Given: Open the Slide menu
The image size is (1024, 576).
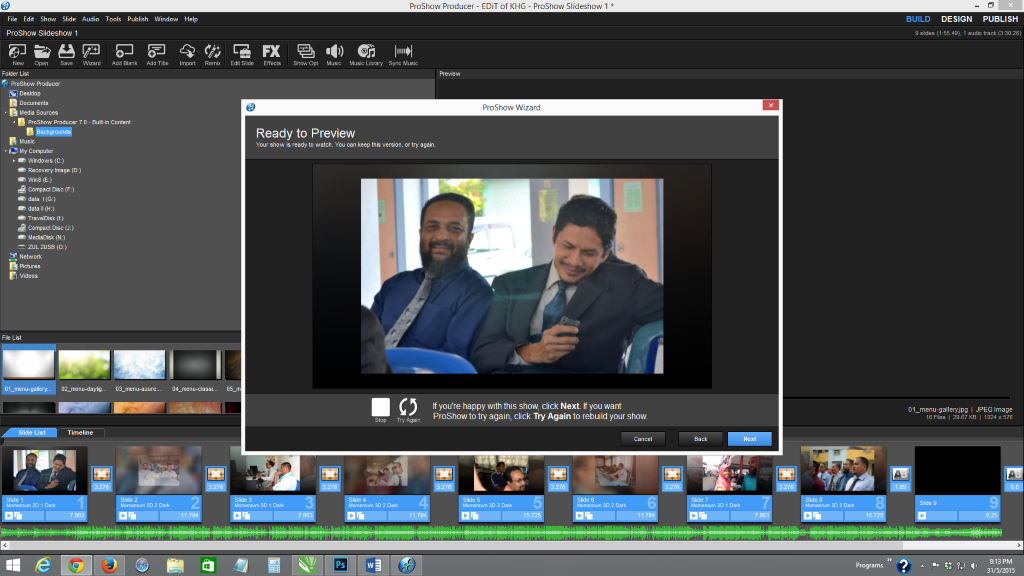Looking at the screenshot, I should tap(69, 19).
